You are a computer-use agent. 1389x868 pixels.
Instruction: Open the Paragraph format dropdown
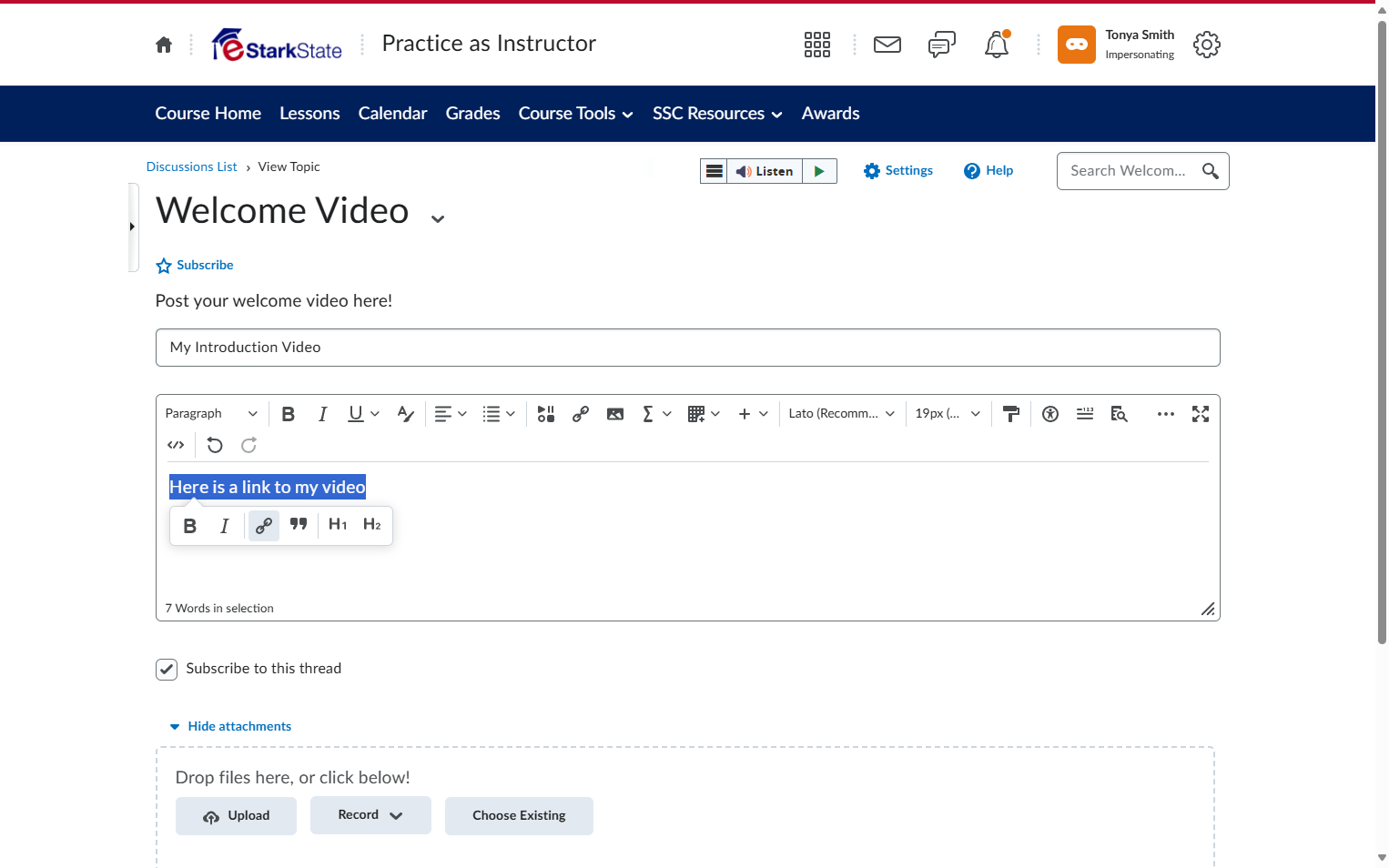(x=211, y=414)
